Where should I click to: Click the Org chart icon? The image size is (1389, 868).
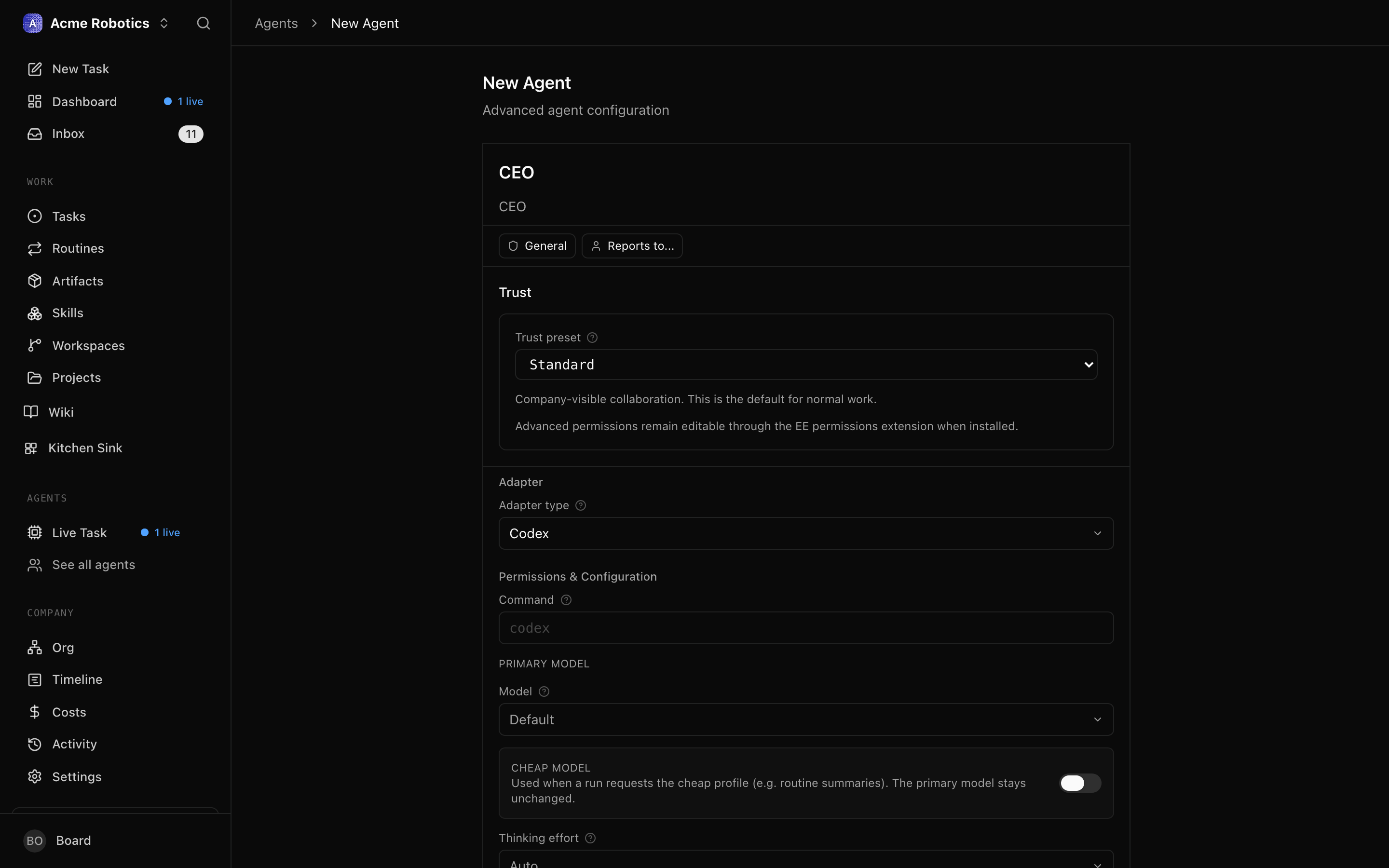pos(34,648)
